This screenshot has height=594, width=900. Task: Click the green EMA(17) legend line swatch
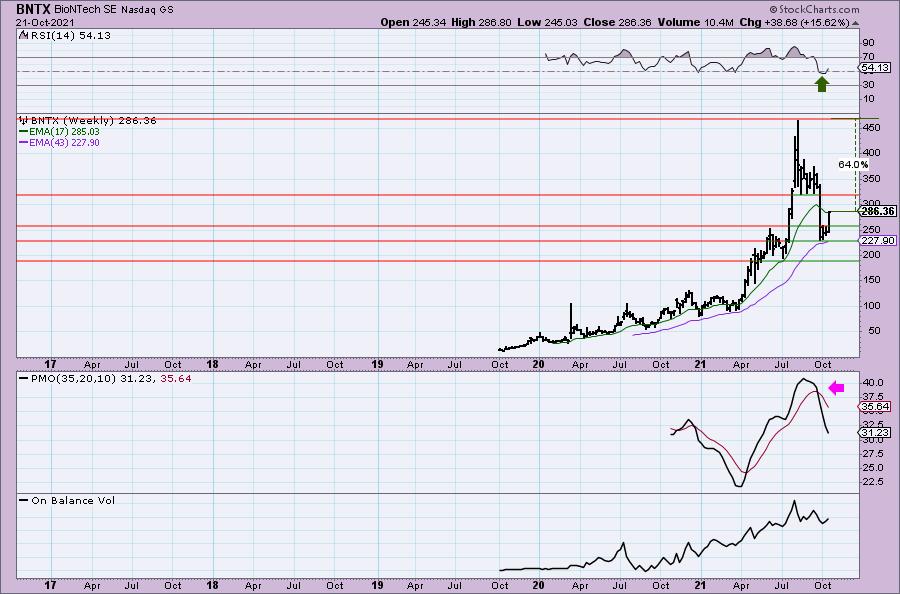[x=24, y=132]
